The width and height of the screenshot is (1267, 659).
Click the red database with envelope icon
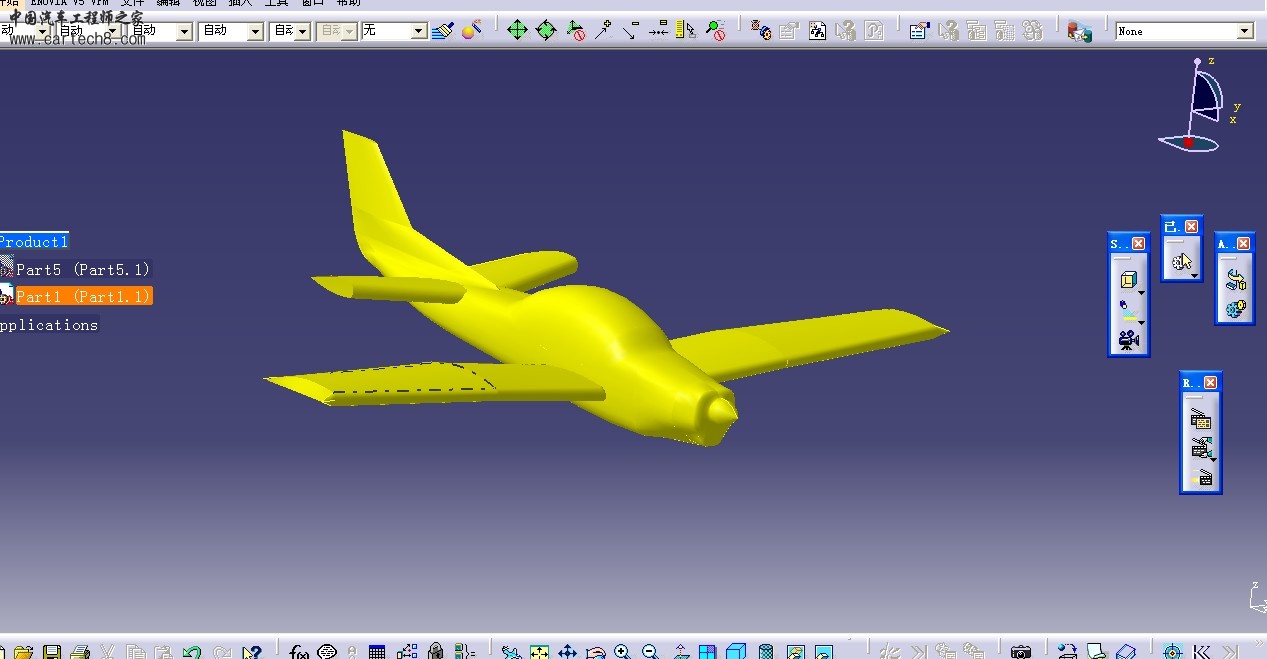[x=1079, y=31]
